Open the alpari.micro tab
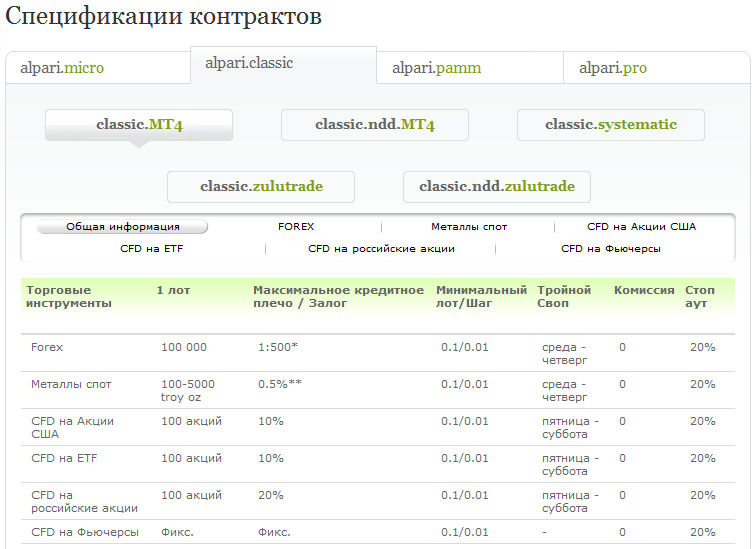The width and height of the screenshot is (756, 549). click(98, 67)
